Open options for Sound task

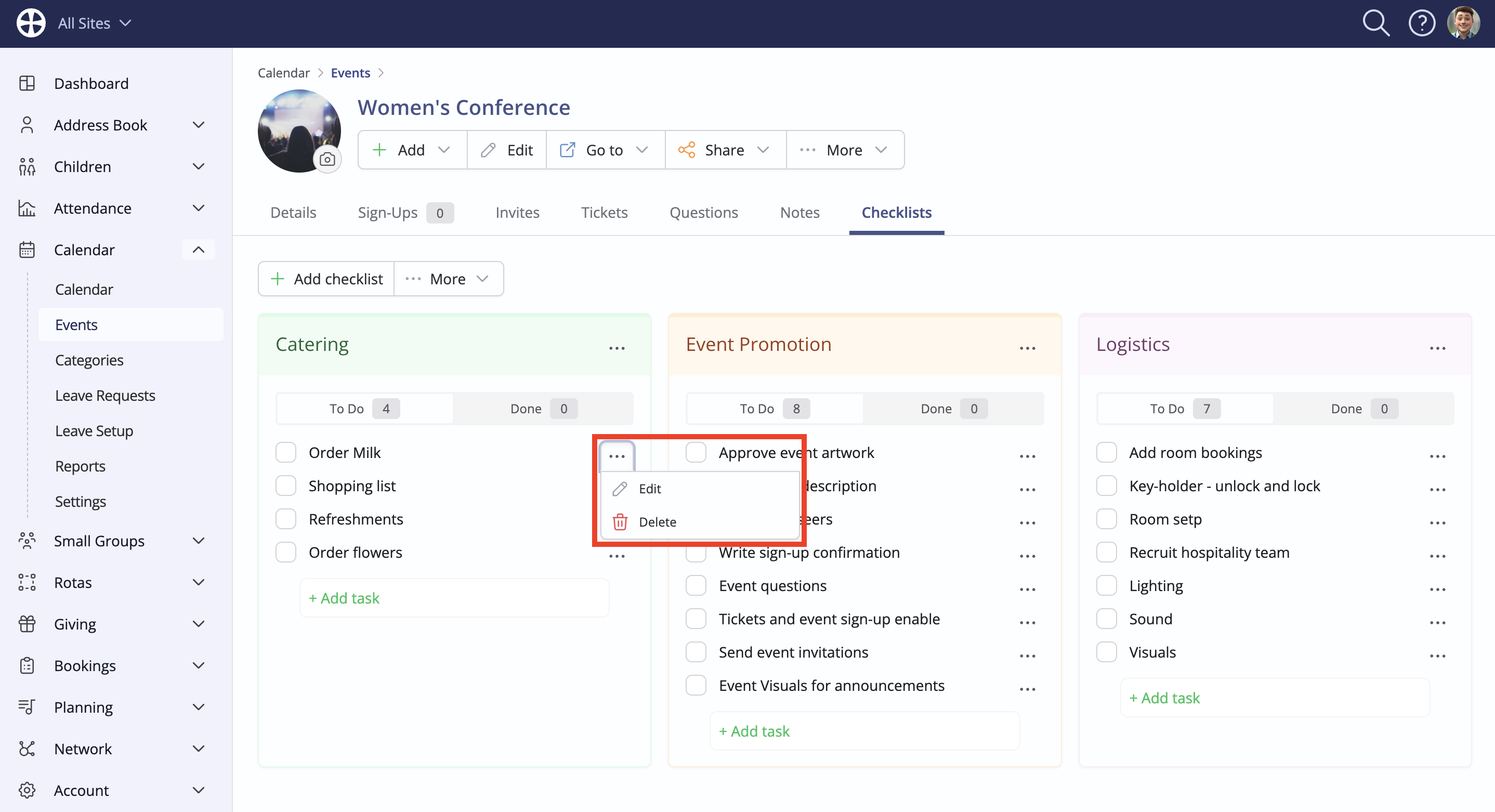pyautogui.click(x=1437, y=622)
